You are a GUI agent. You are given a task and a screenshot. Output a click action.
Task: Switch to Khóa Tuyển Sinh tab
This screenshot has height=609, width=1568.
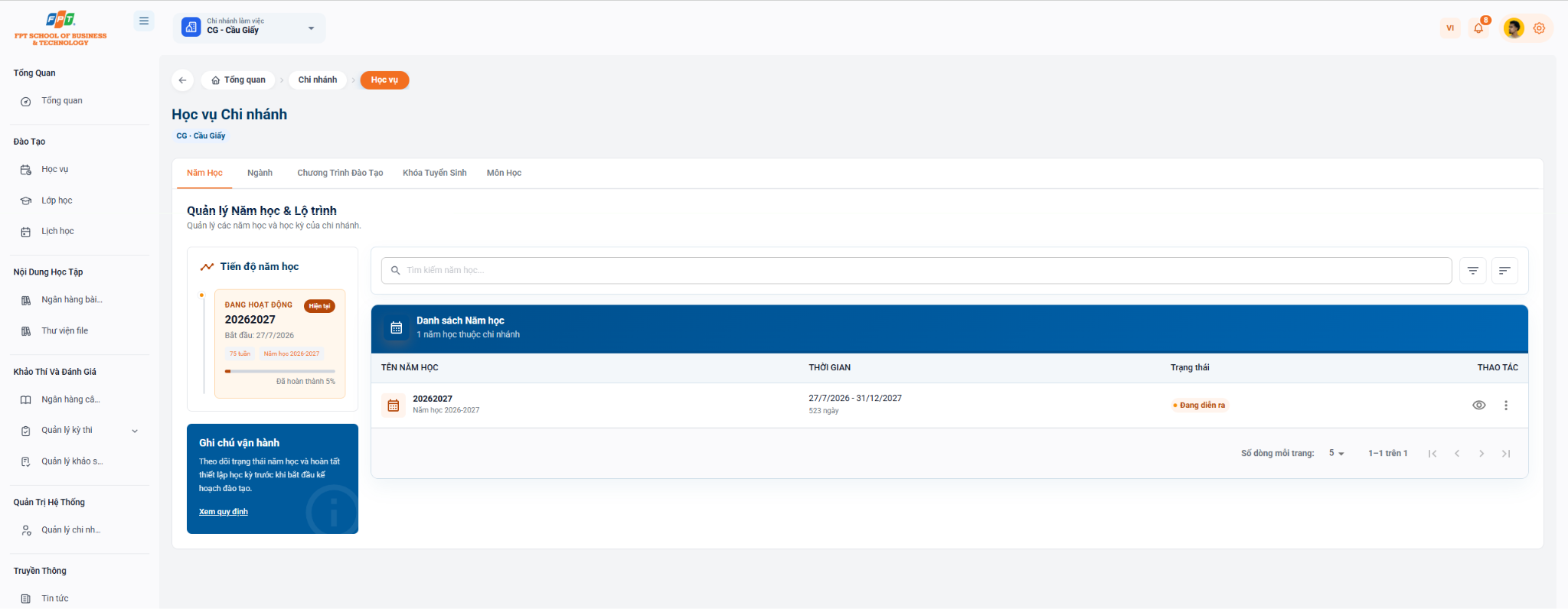[435, 173]
